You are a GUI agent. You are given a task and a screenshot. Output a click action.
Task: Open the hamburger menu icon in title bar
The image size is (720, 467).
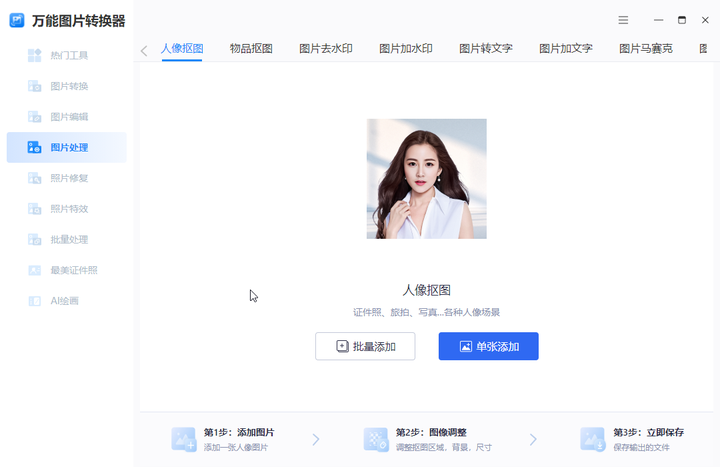623,20
